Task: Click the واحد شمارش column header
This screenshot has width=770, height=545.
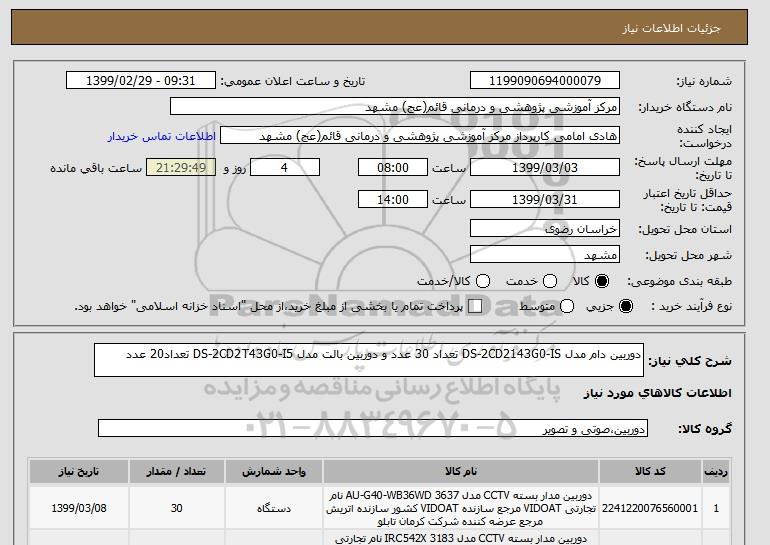Action: pyautogui.click(x=274, y=471)
